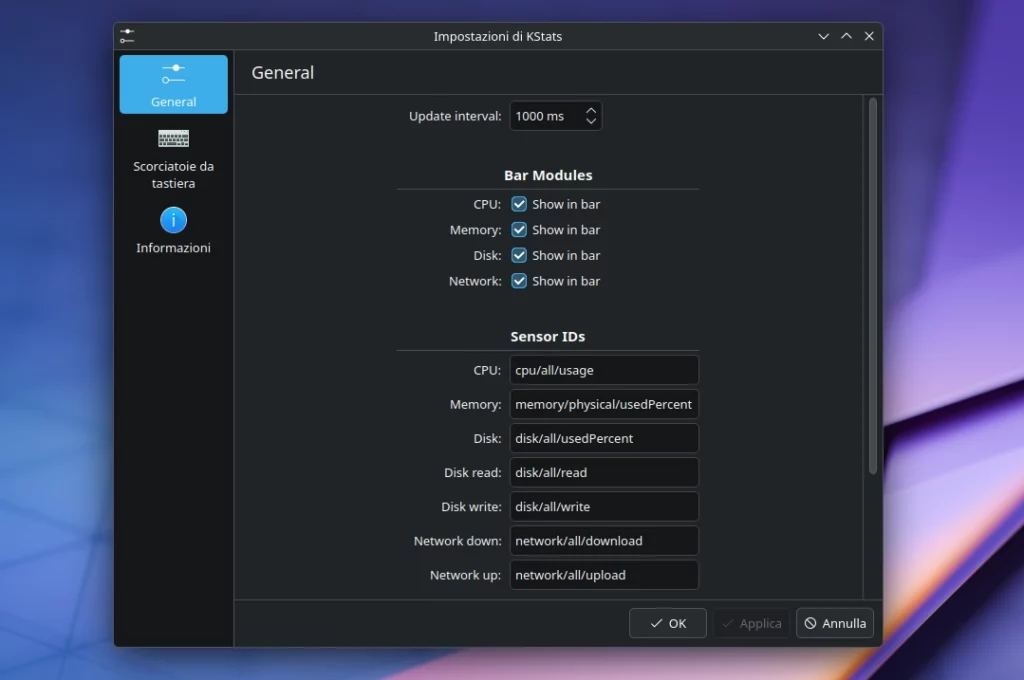Click the Disk write sensor field
Viewport: 1024px width, 680px height.
[x=604, y=506]
